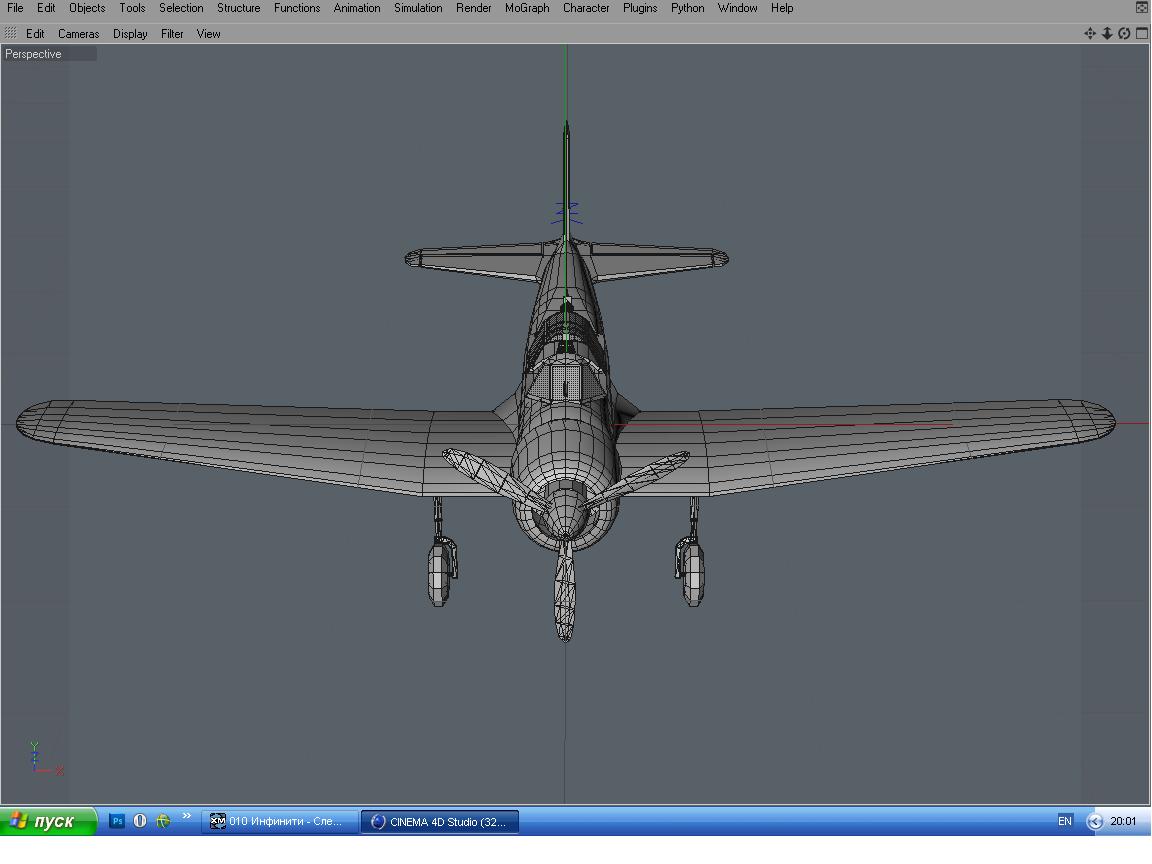Screen dimensions: 1152x864
Task: Open the viewport Display menu
Action: pos(130,34)
